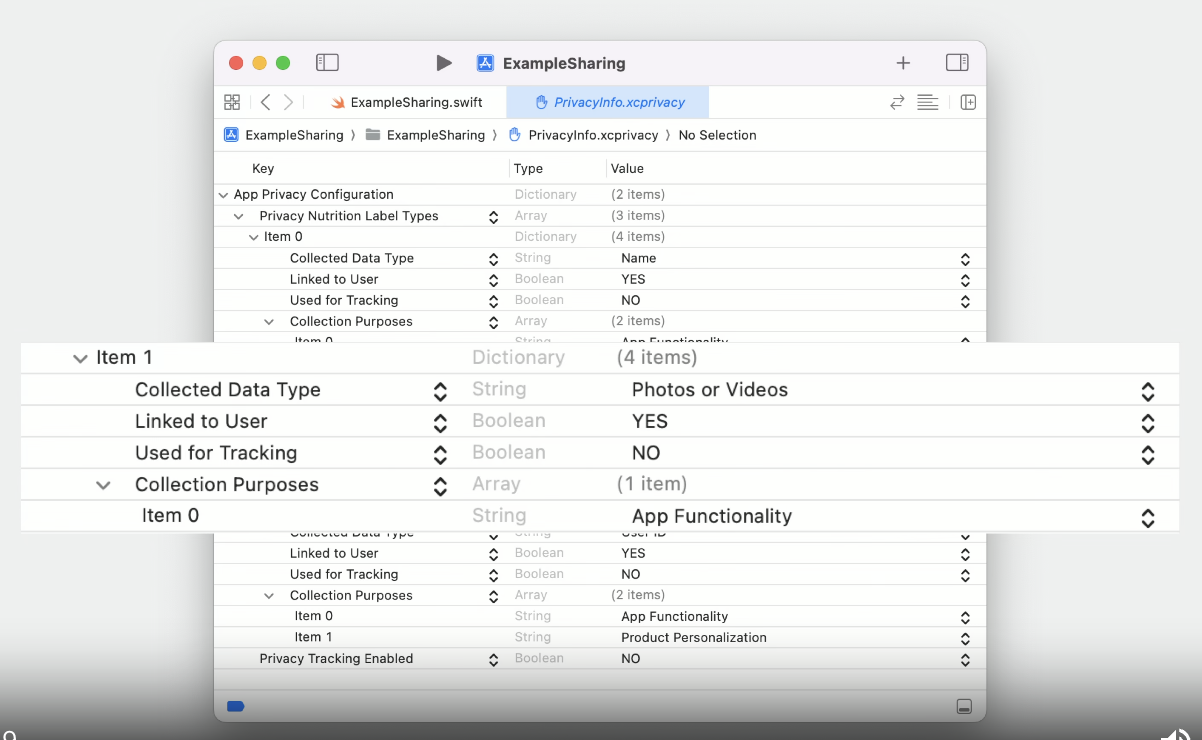Run the ExampleSharing project with play button
Screen dimensions: 1202x740
444,63
